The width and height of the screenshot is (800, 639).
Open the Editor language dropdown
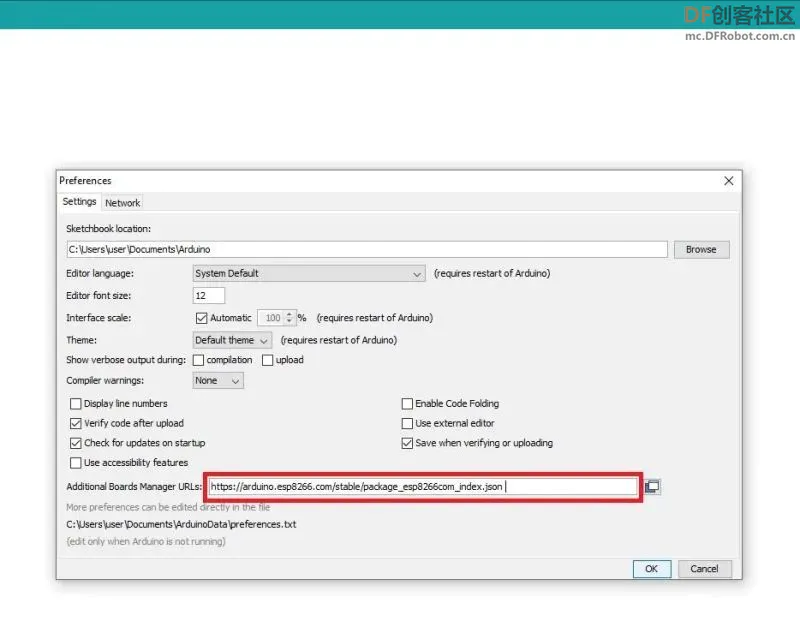pyautogui.click(x=309, y=274)
